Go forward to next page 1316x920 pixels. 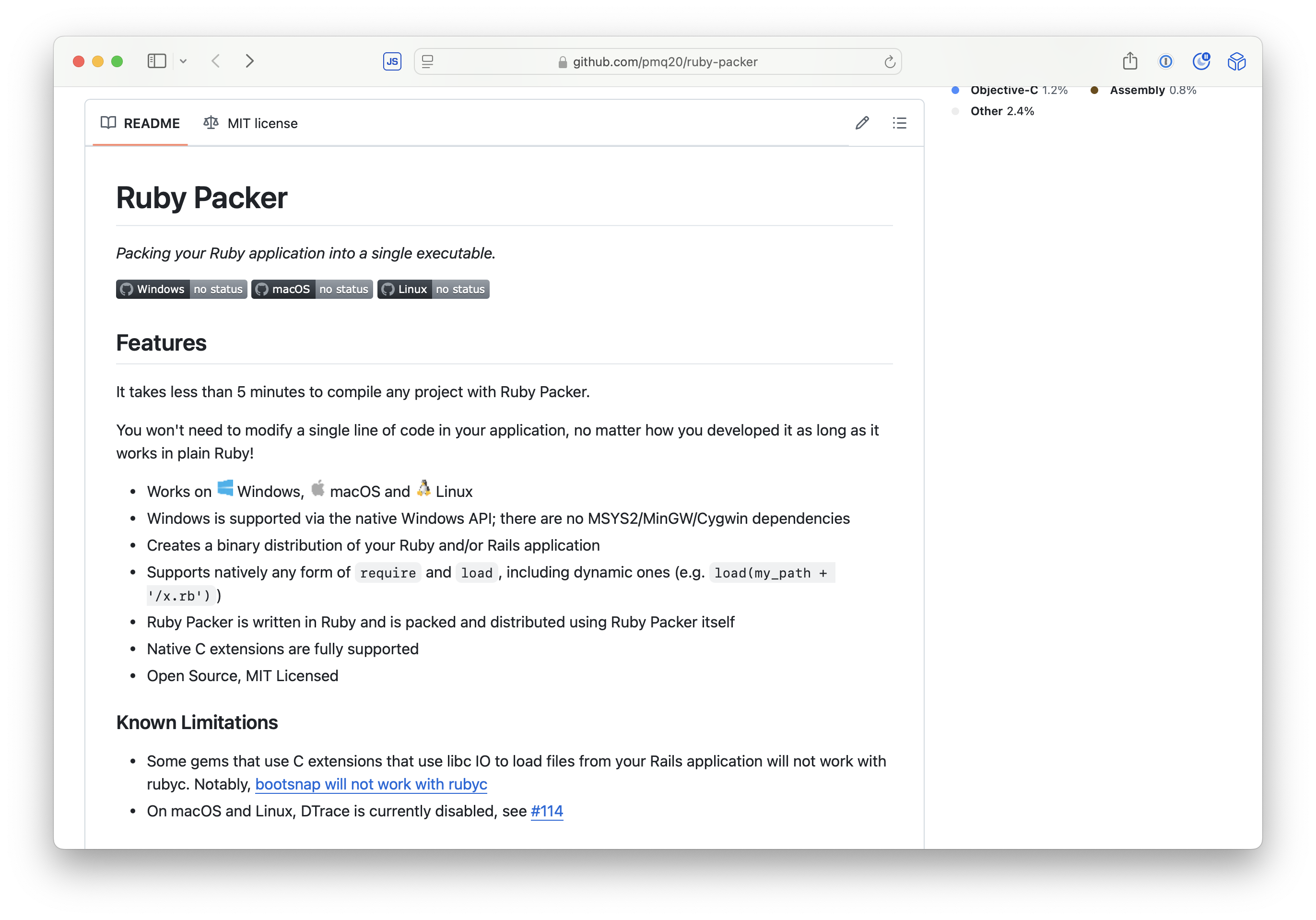250,61
